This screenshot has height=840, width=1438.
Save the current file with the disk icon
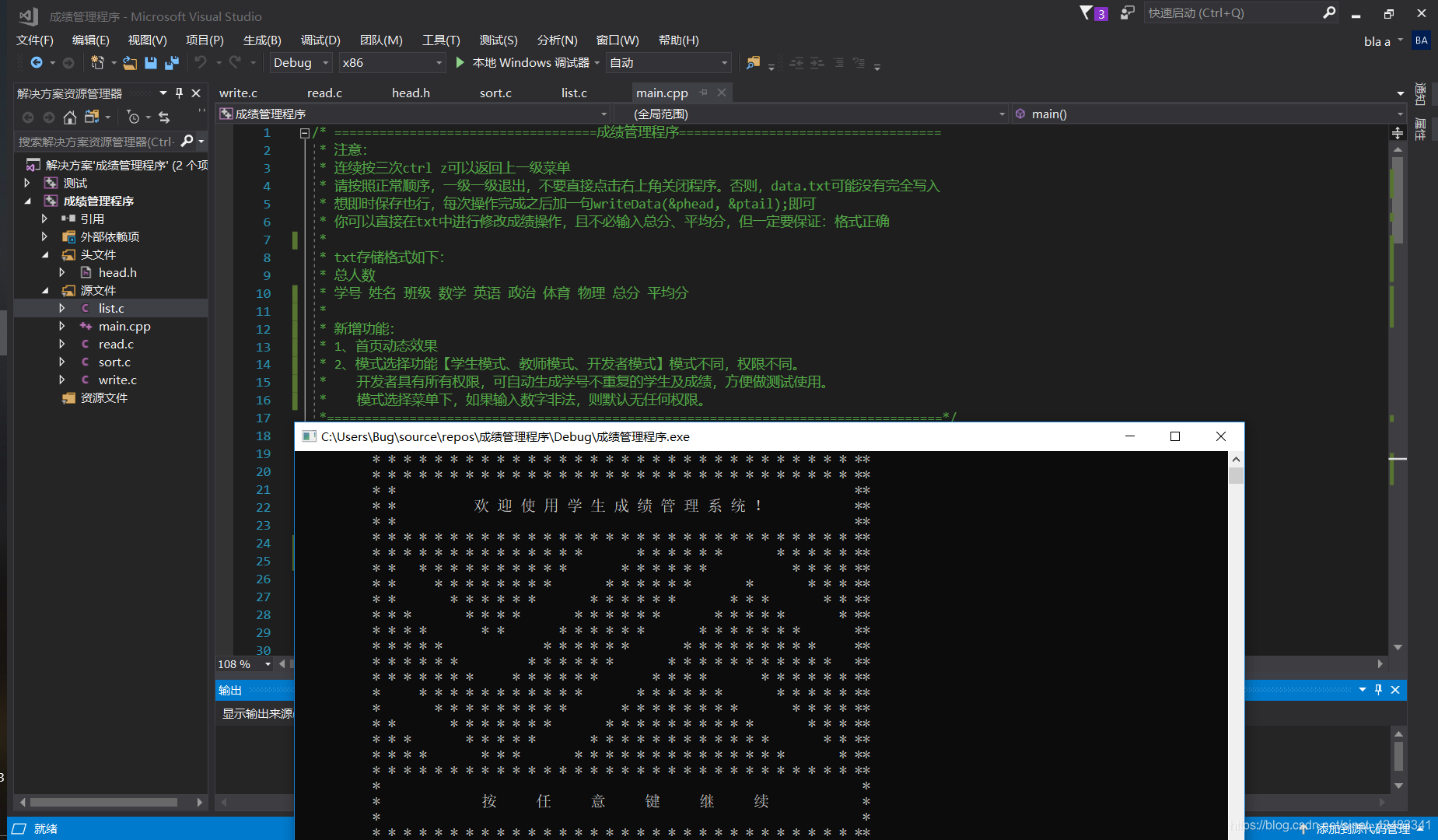coord(151,62)
